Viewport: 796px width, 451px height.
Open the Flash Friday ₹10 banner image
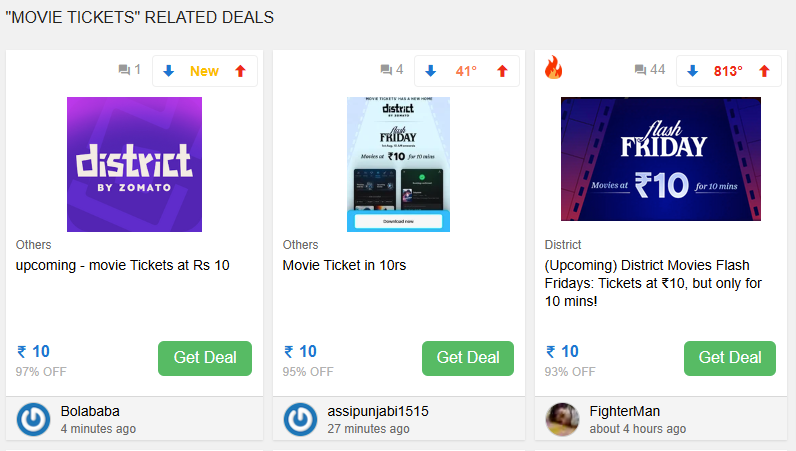(660, 159)
